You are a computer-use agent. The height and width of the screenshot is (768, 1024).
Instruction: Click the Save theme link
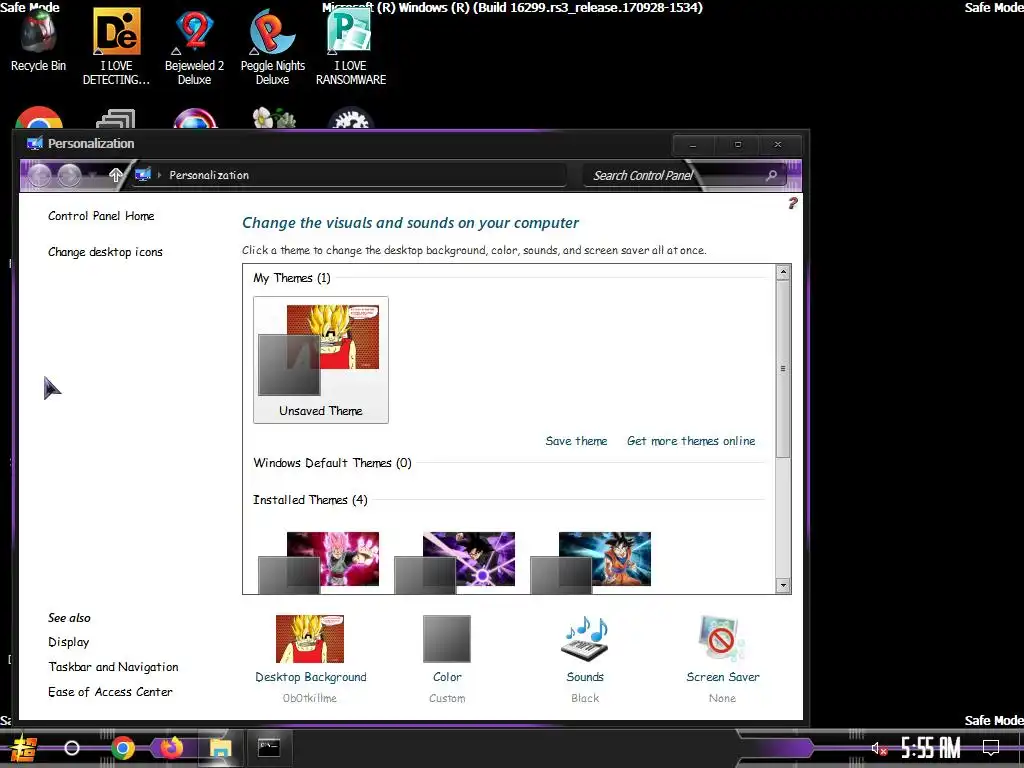(576, 441)
